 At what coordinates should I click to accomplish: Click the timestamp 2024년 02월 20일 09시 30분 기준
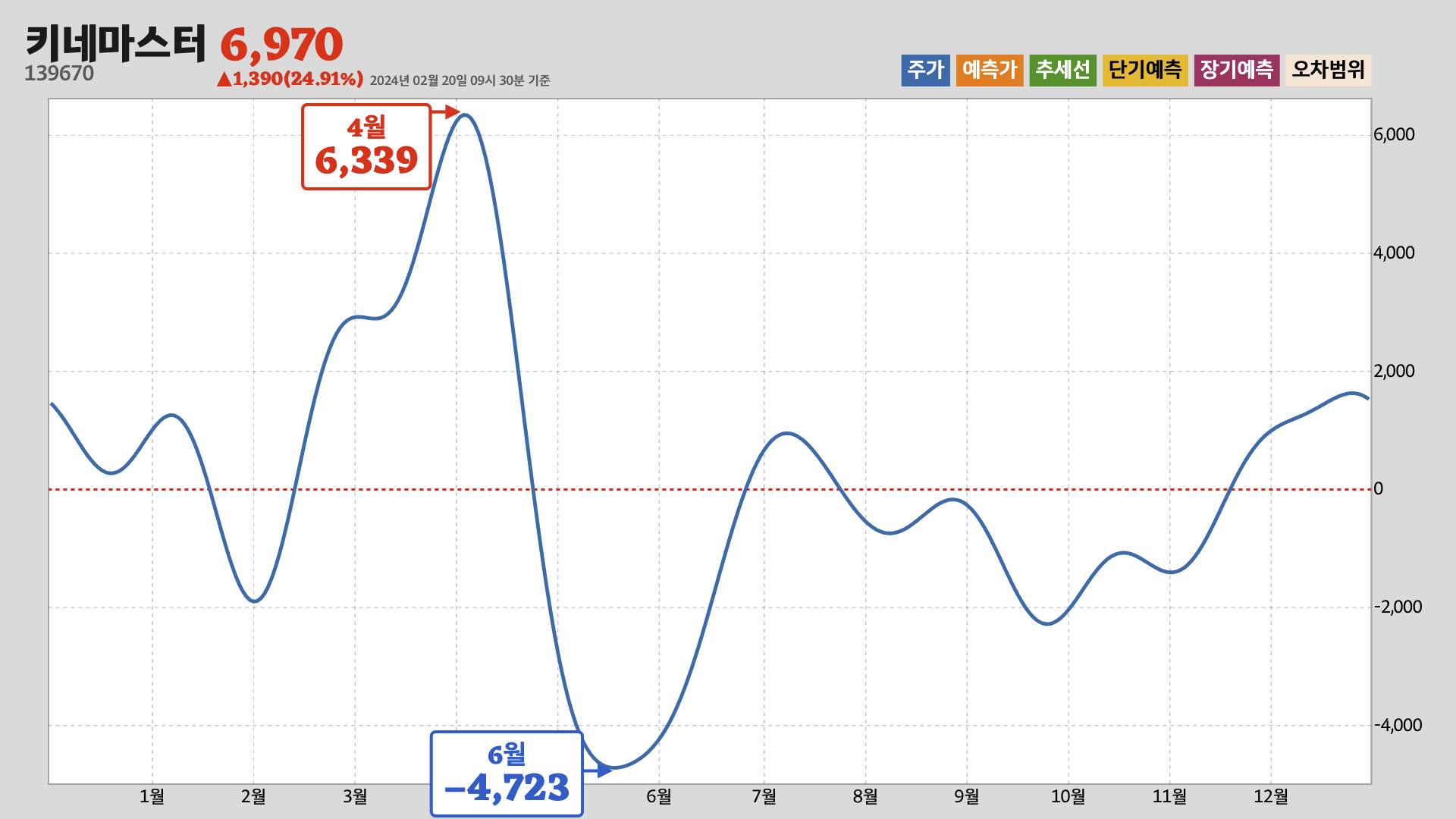point(460,80)
